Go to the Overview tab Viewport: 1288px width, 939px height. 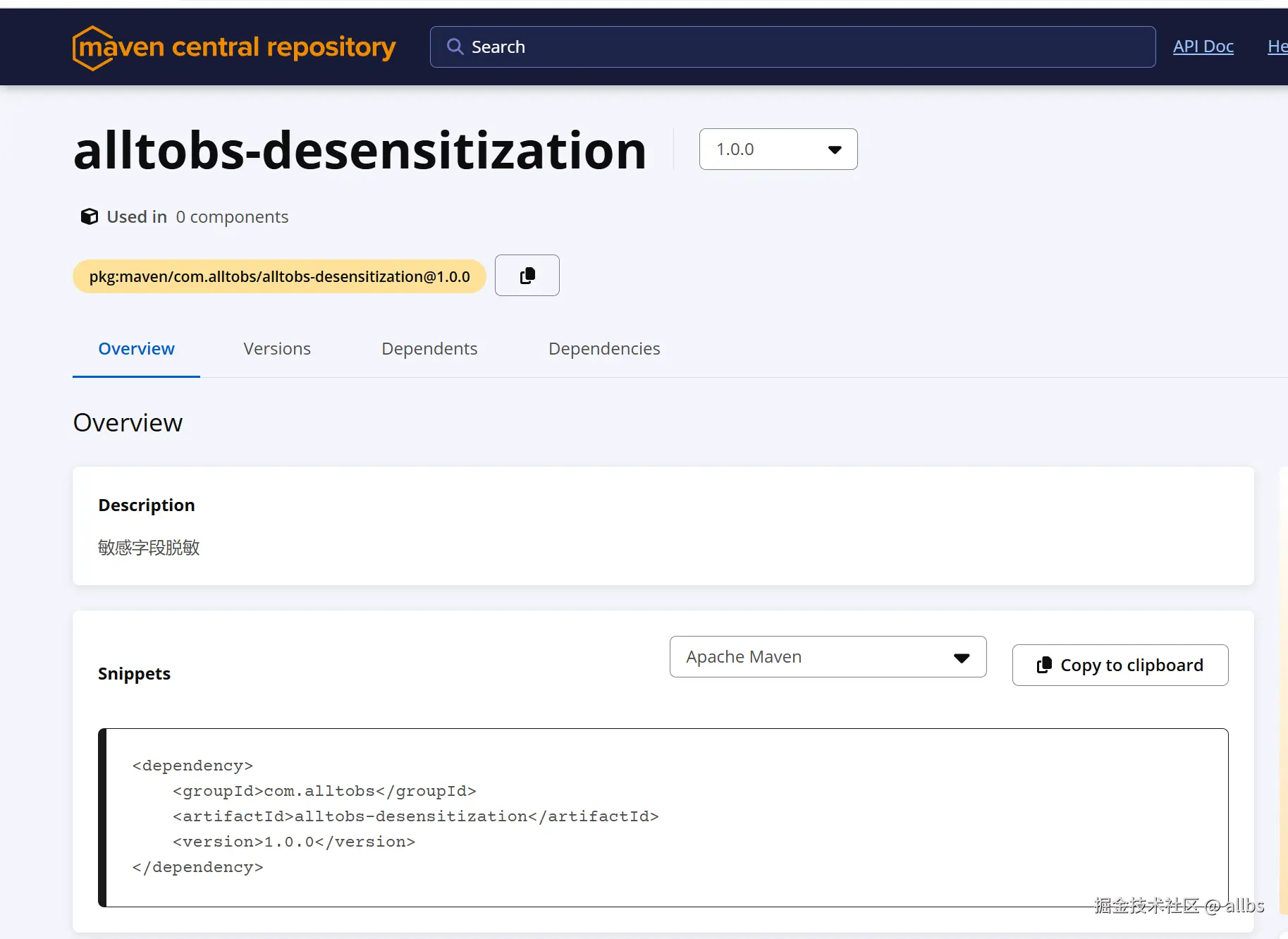coord(136,349)
